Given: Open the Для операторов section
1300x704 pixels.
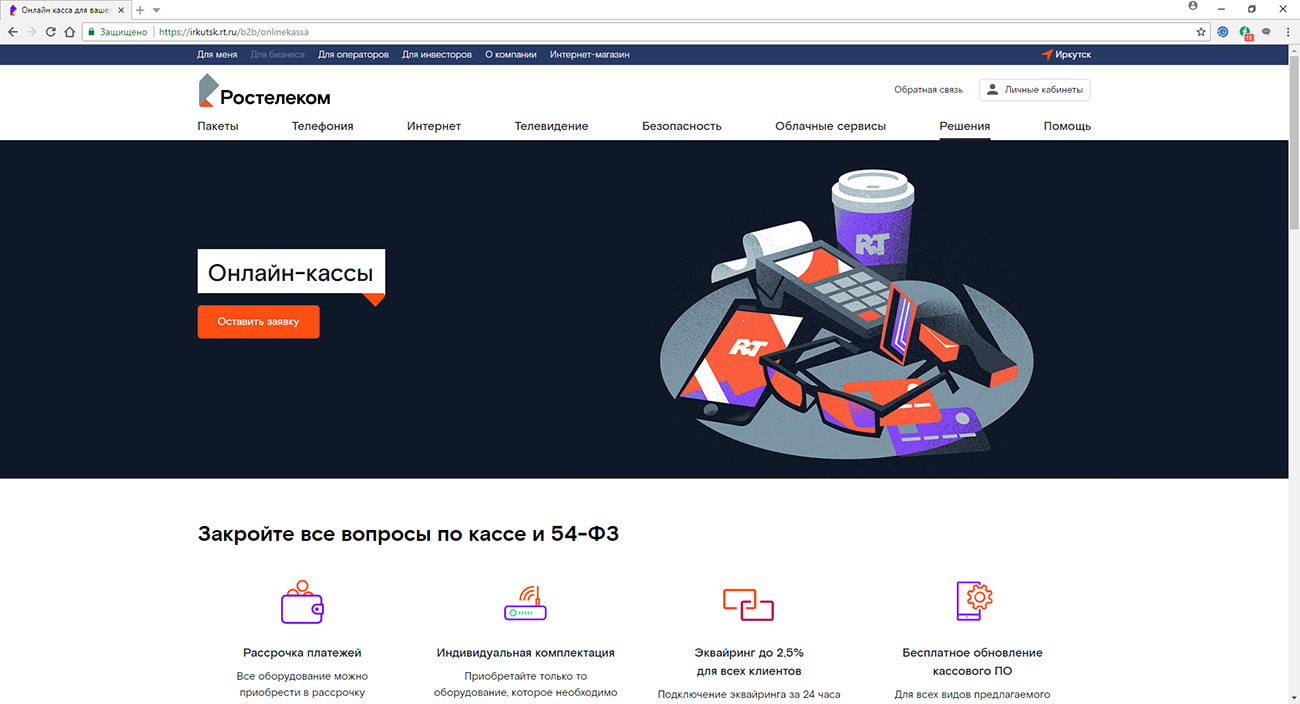Looking at the screenshot, I should (353, 55).
